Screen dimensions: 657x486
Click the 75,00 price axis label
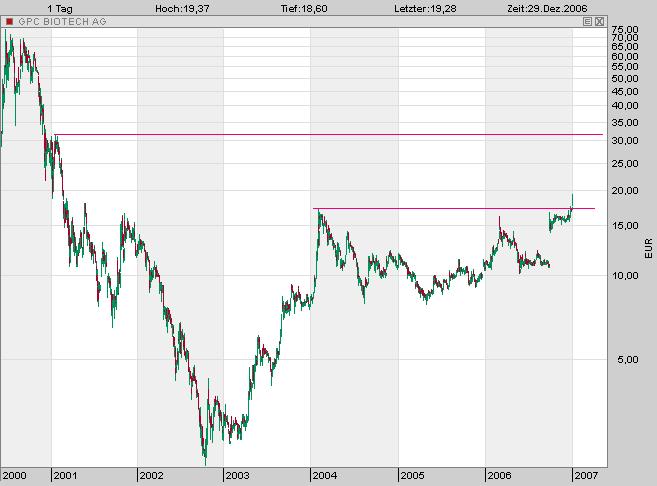[x=625, y=31]
